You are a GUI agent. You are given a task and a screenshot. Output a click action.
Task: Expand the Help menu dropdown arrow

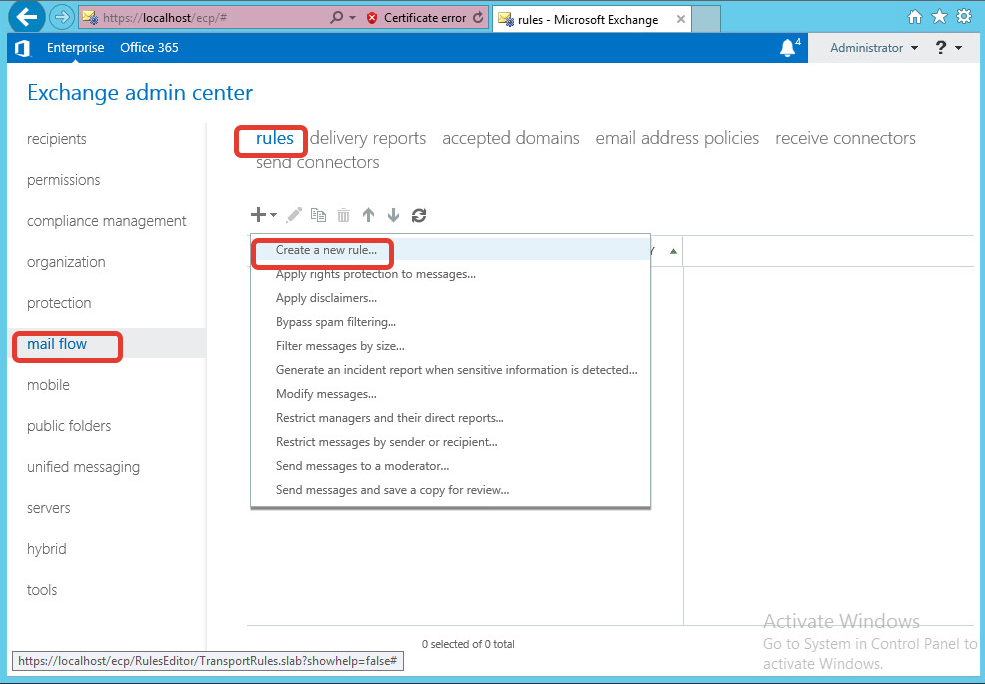tap(959, 48)
